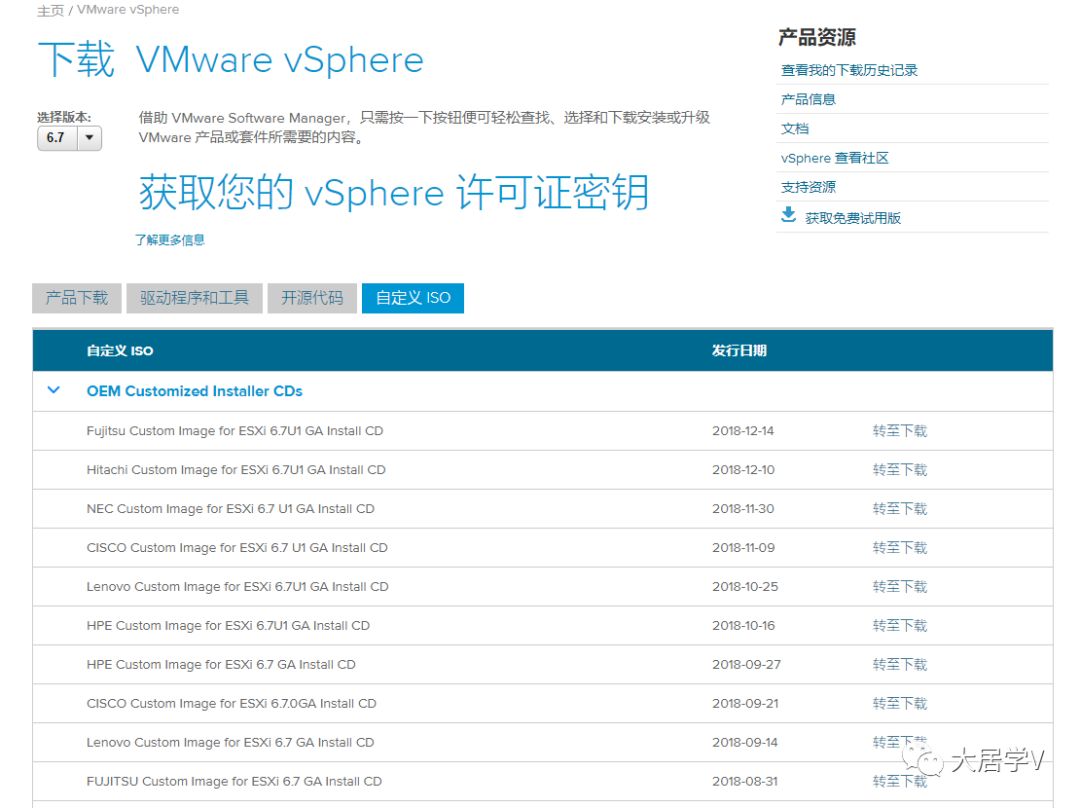Click the 2018-08-31 release date
The height and width of the screenshot is (808, 1080).
click(744, 781)
